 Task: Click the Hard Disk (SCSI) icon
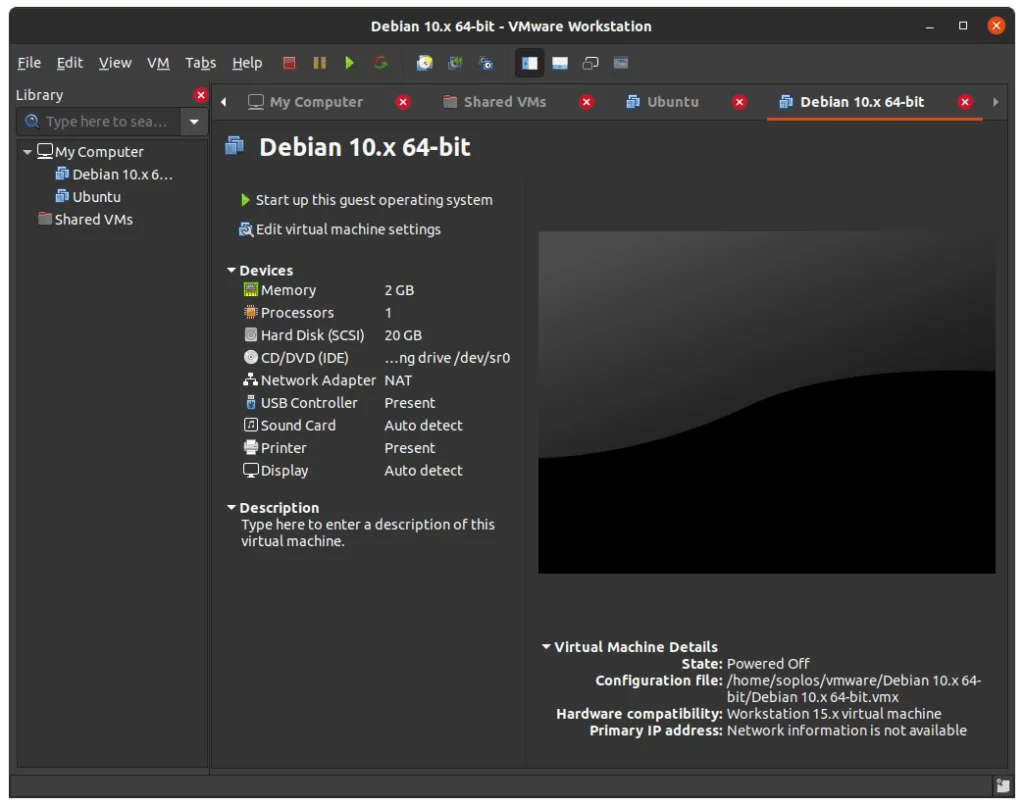(x=251, y=335)
